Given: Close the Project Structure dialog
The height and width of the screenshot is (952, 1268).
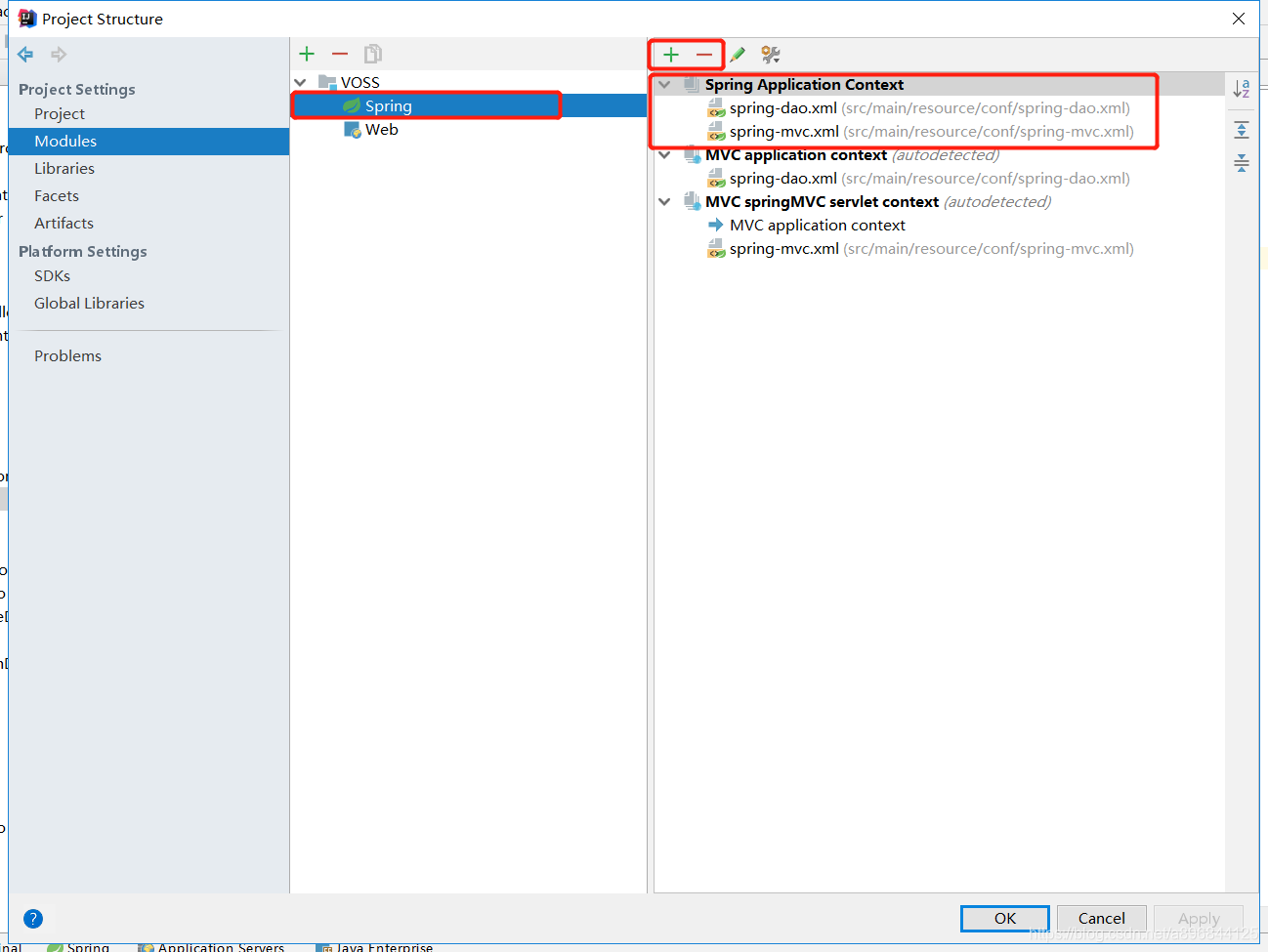Looking at the screenshot, I should (1239, 19).
